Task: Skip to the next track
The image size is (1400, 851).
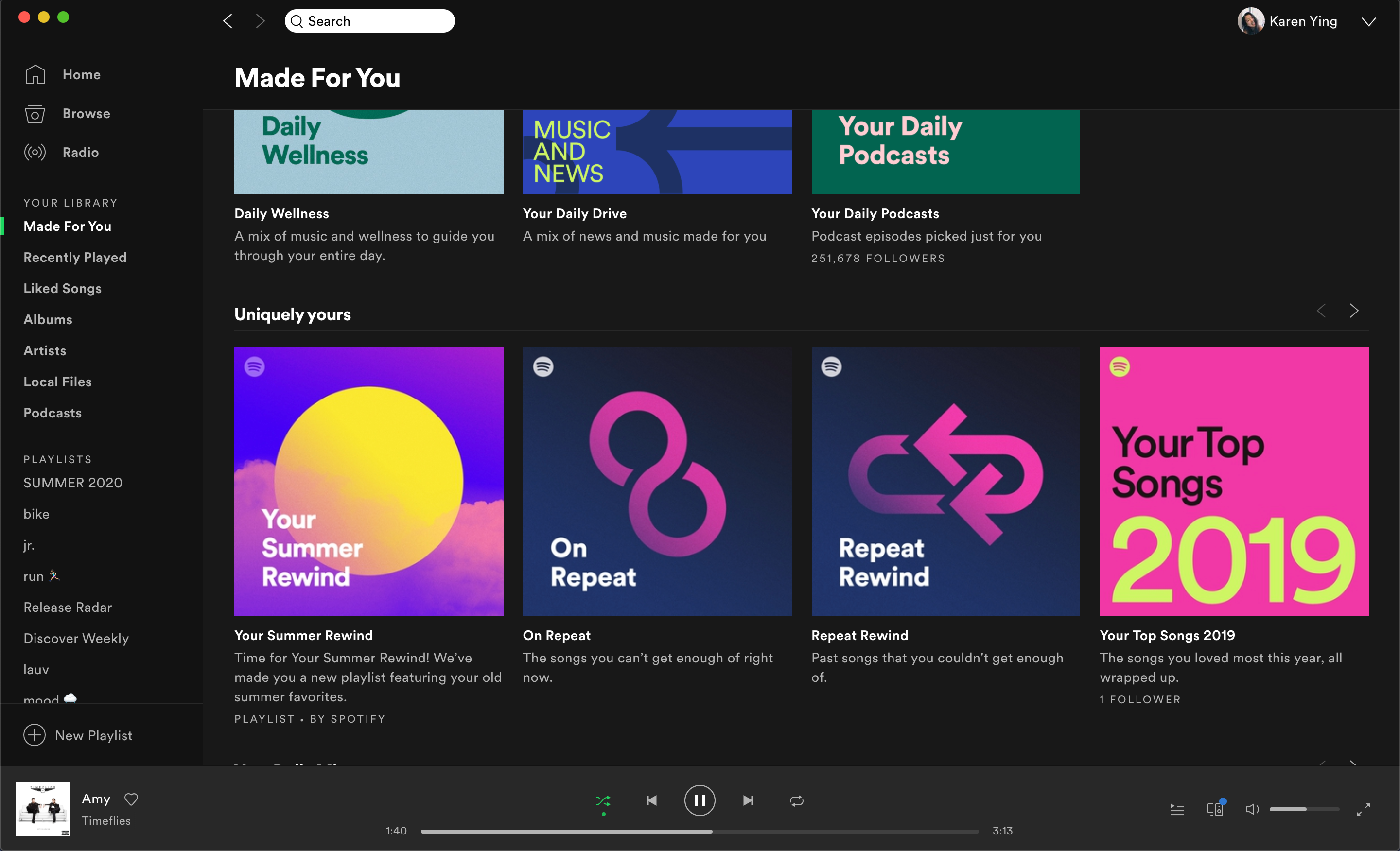Action: pyautogui.click(x=748, y=800)
